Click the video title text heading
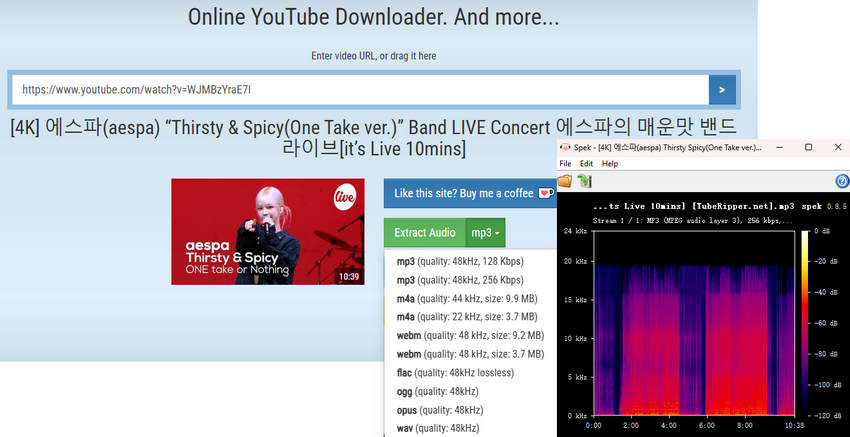 point(374,138)
